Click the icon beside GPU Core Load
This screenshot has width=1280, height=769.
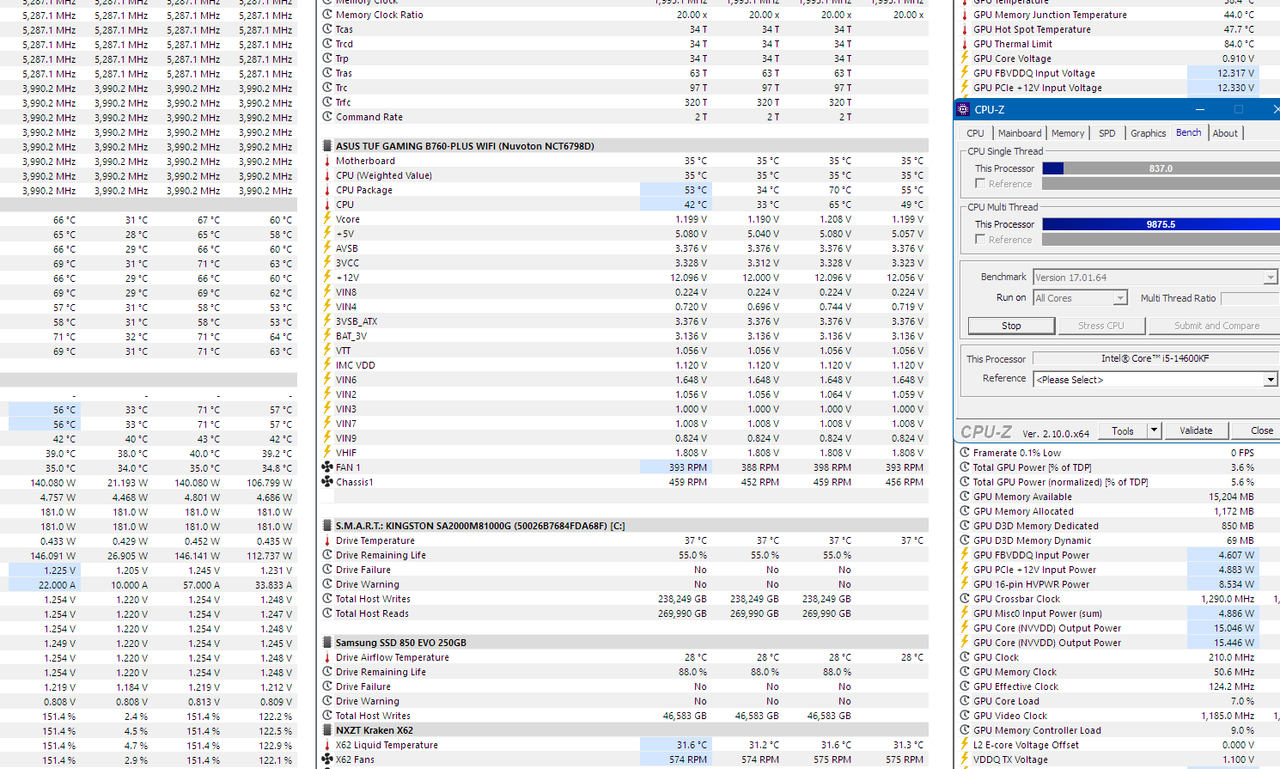coord(964,701)
